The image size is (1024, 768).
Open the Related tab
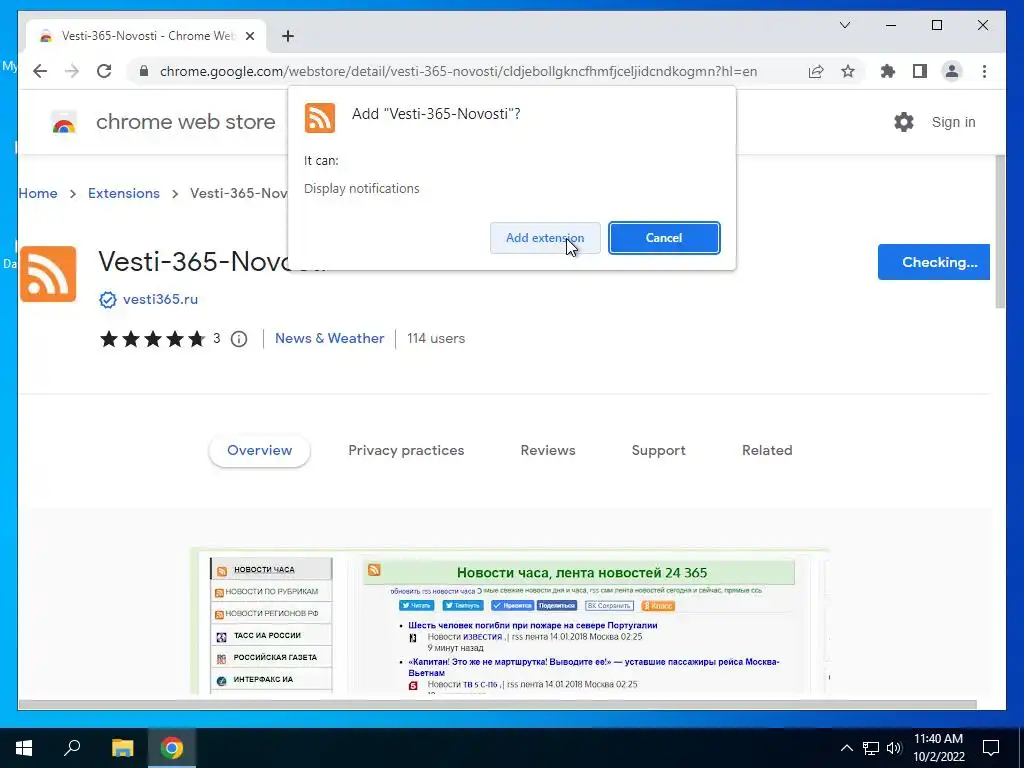coord(767,451)
